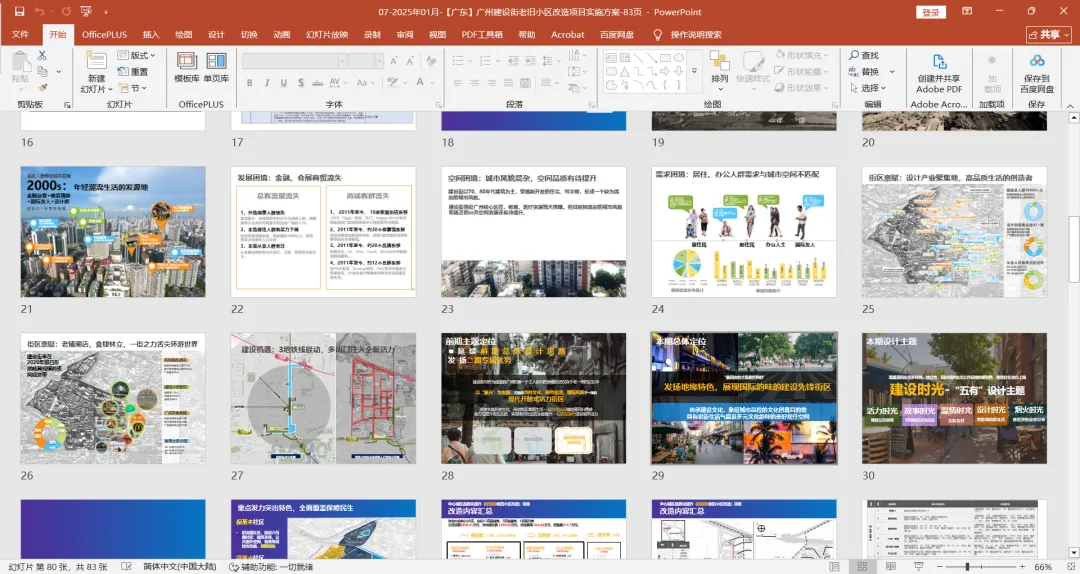Switch to the OfficePLUS tab

(104, 34)
